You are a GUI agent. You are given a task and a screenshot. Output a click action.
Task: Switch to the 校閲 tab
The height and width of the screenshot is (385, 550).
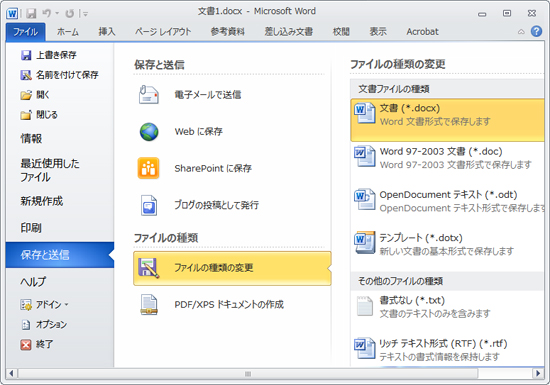click(x=341, y=32)
